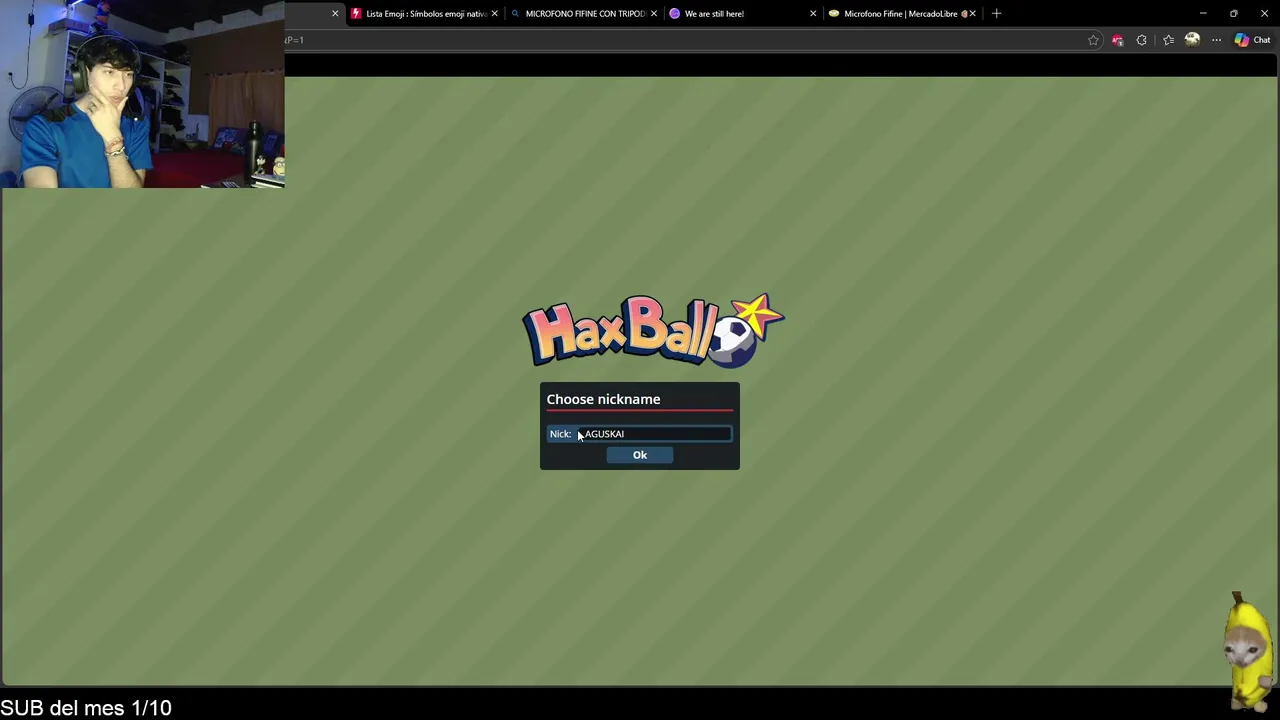1280x720 pixels.
Task: Bookmark this page with the star icon
Action: tap(1093, 40)
